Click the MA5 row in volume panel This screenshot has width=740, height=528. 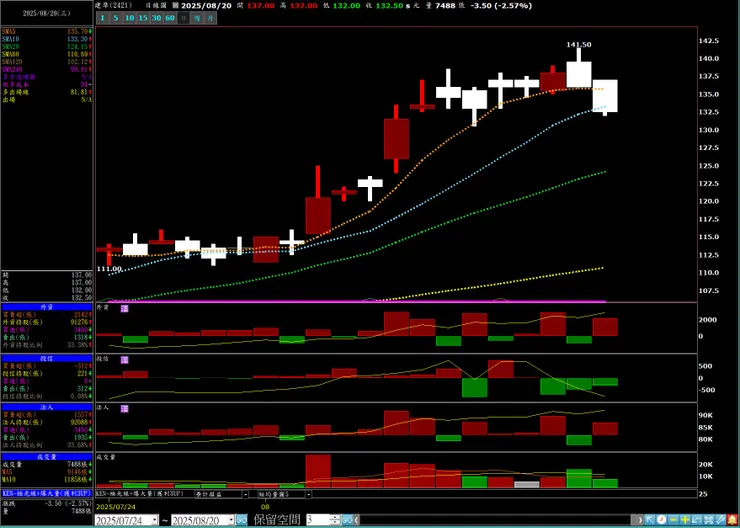47,472
